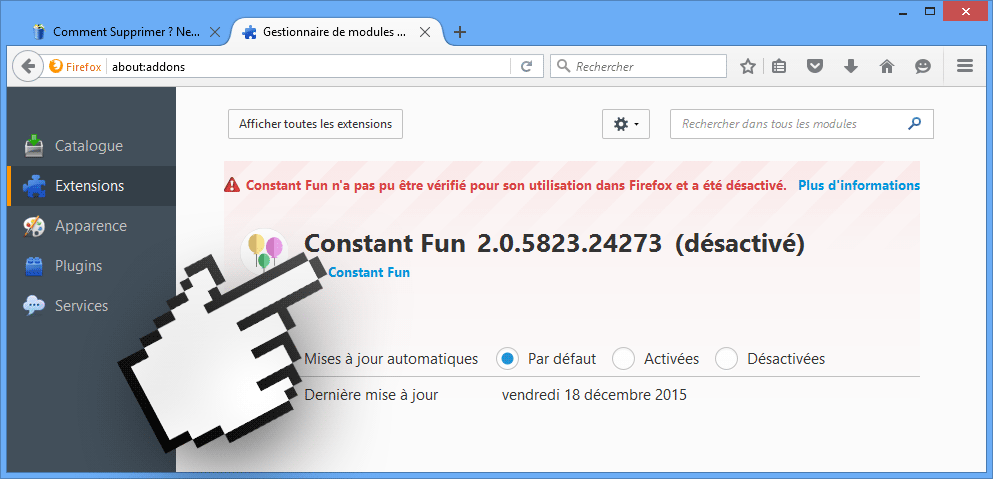Click the Mises à jour automatiques label
This screenshot has width=993, height=479.
(x=391, y=359)
